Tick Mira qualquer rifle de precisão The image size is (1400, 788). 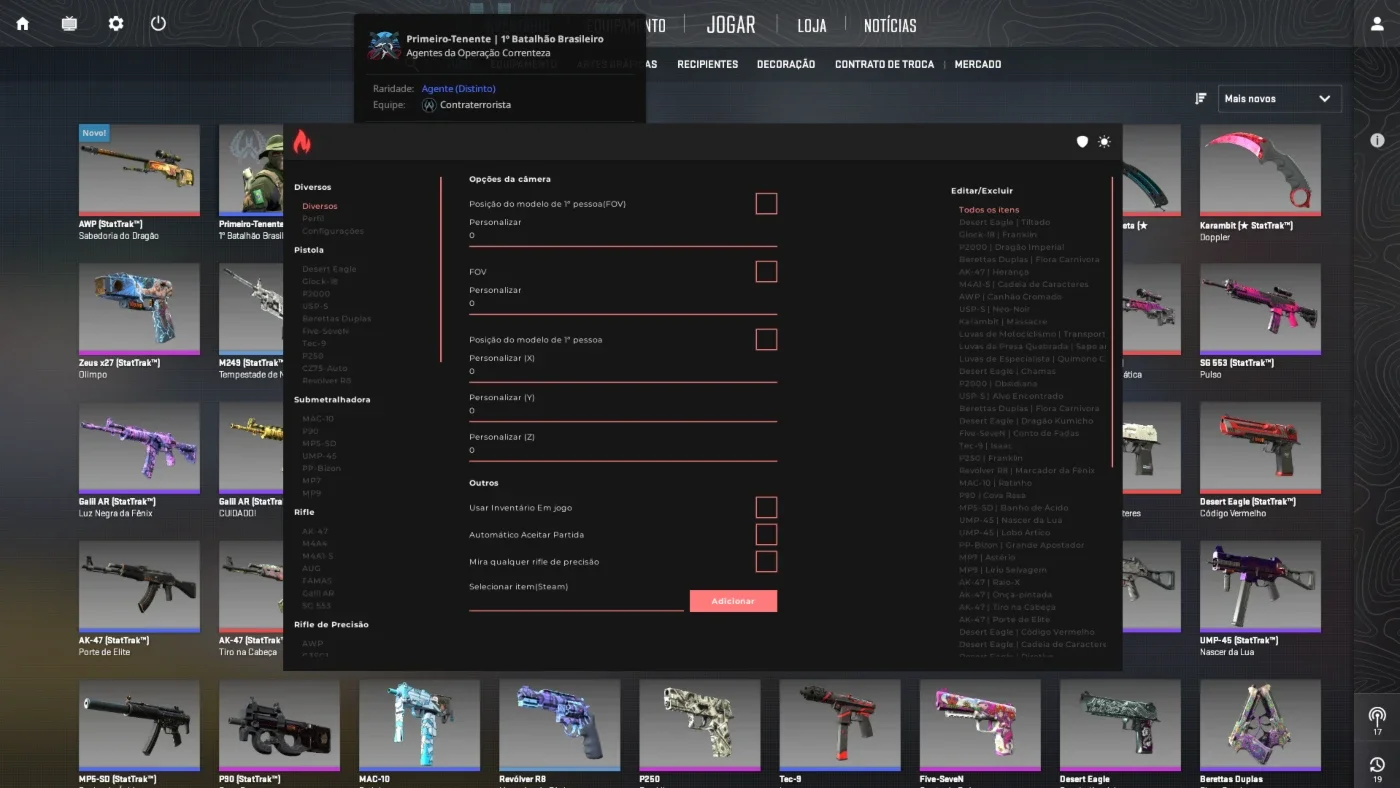766,561
